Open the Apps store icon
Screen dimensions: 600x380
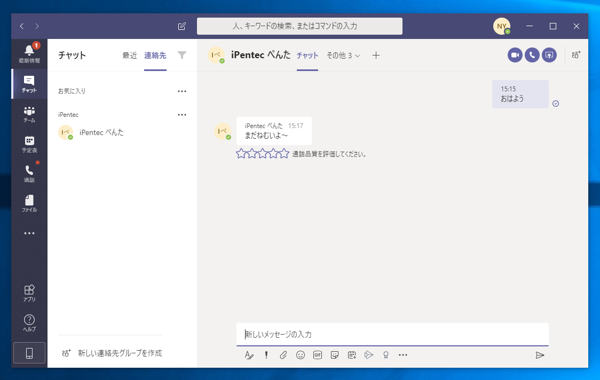coord(29,293)
